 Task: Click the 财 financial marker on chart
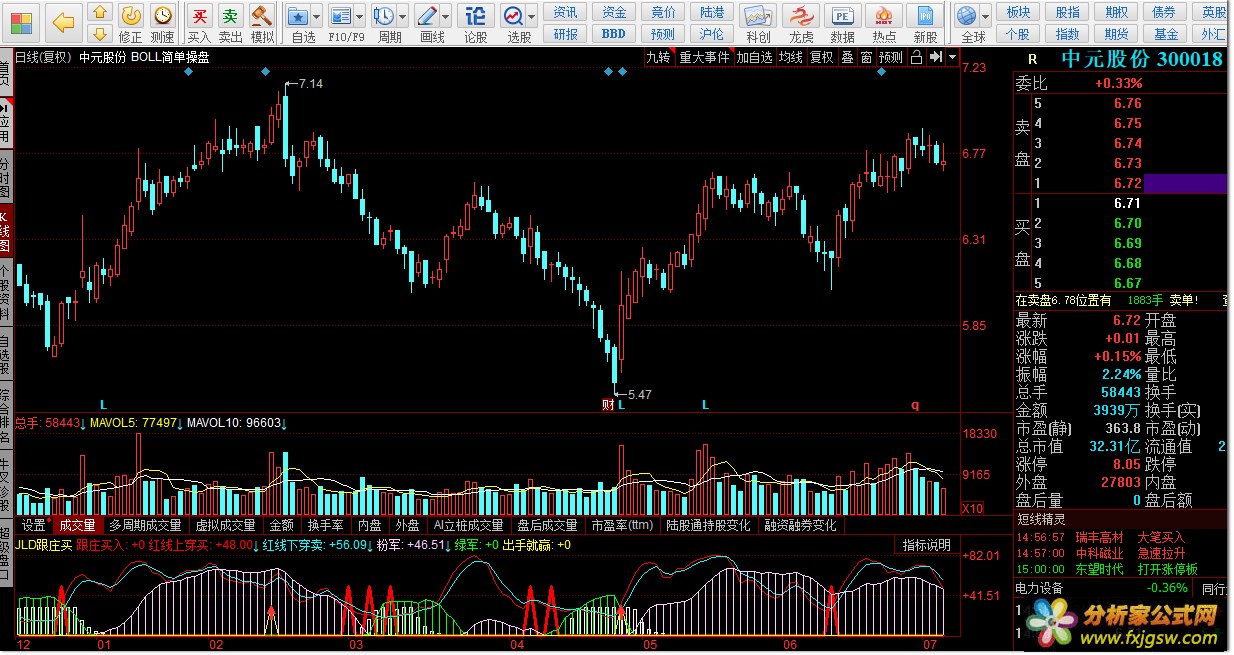[608, 405]
